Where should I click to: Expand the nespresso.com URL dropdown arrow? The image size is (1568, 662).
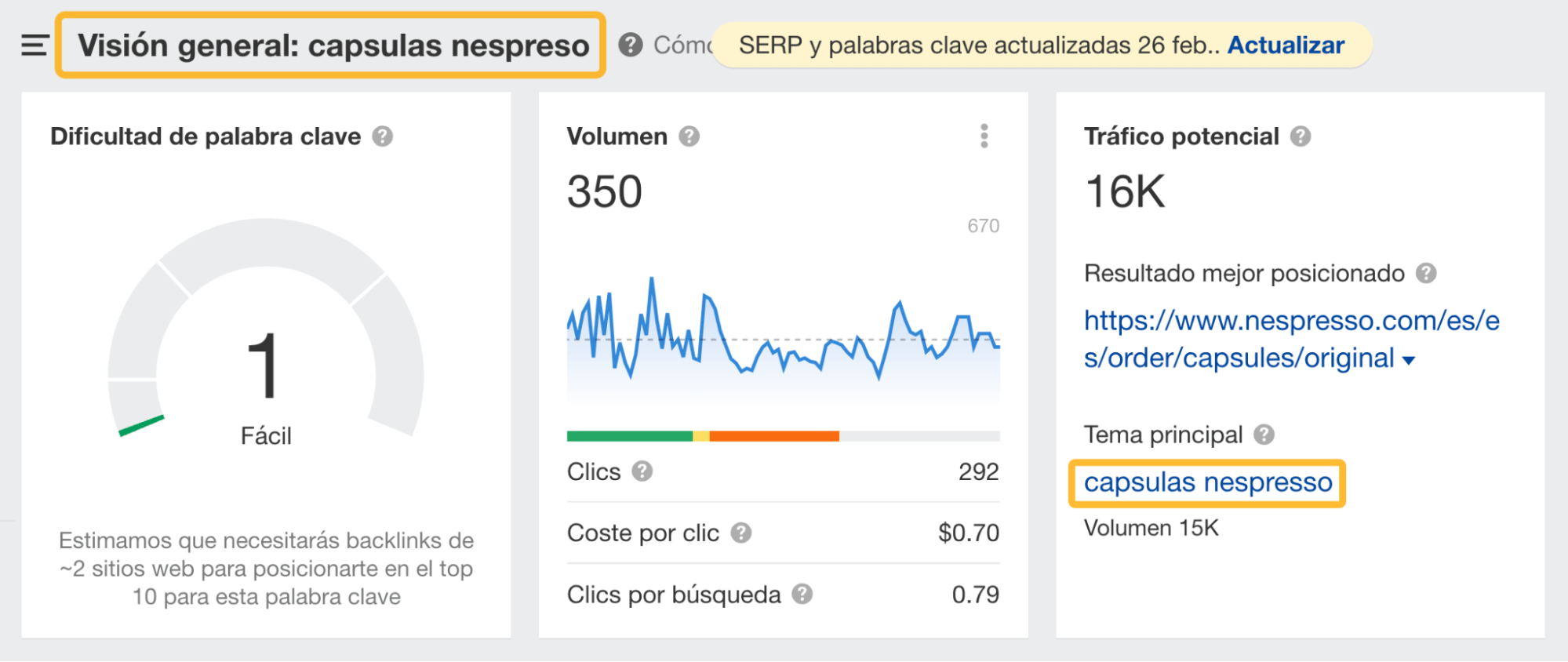pos(1408,359)
